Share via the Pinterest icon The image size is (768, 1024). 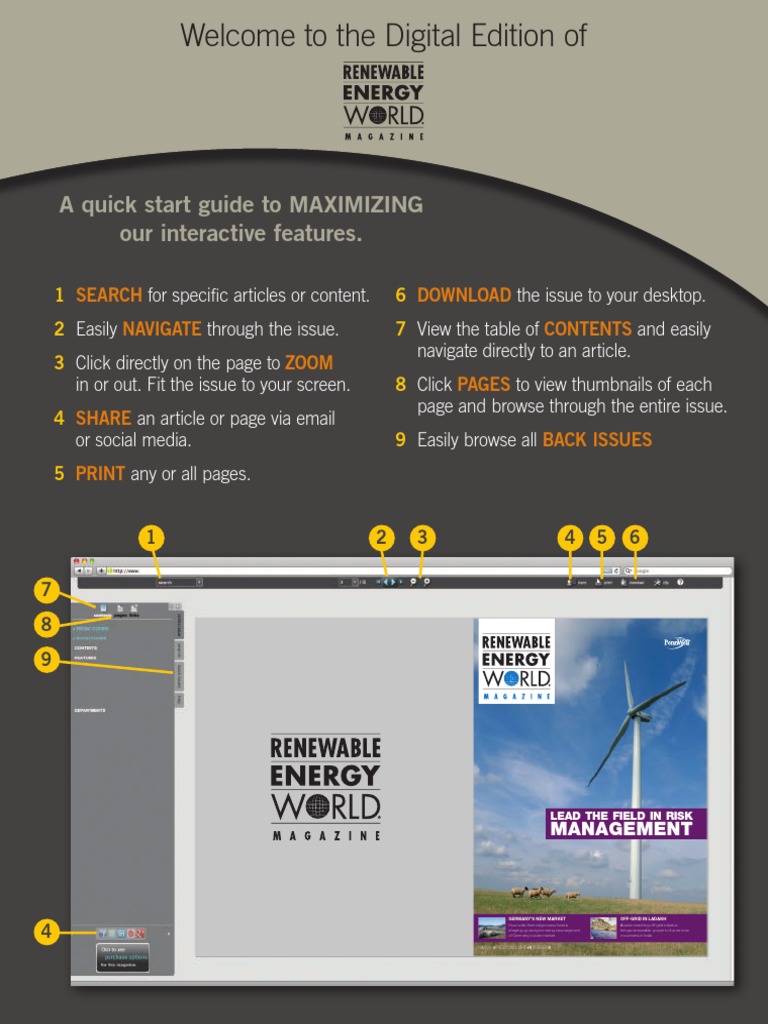(131, 933)
